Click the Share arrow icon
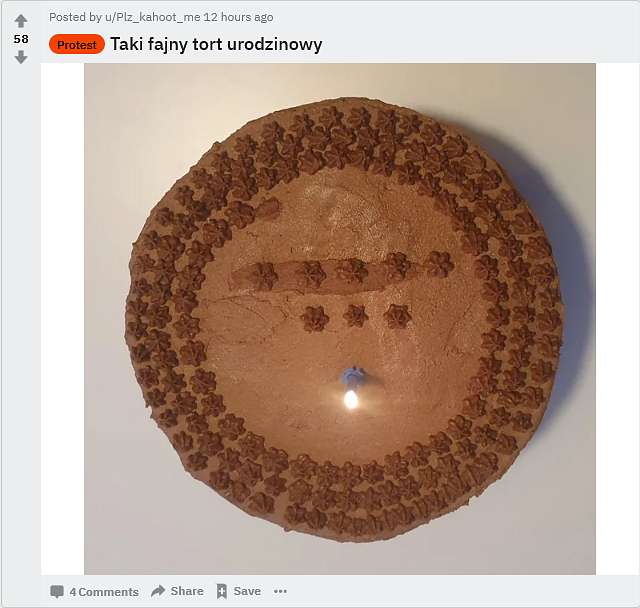The height and width of the screenshot is (608, 640). coord(158,591)
